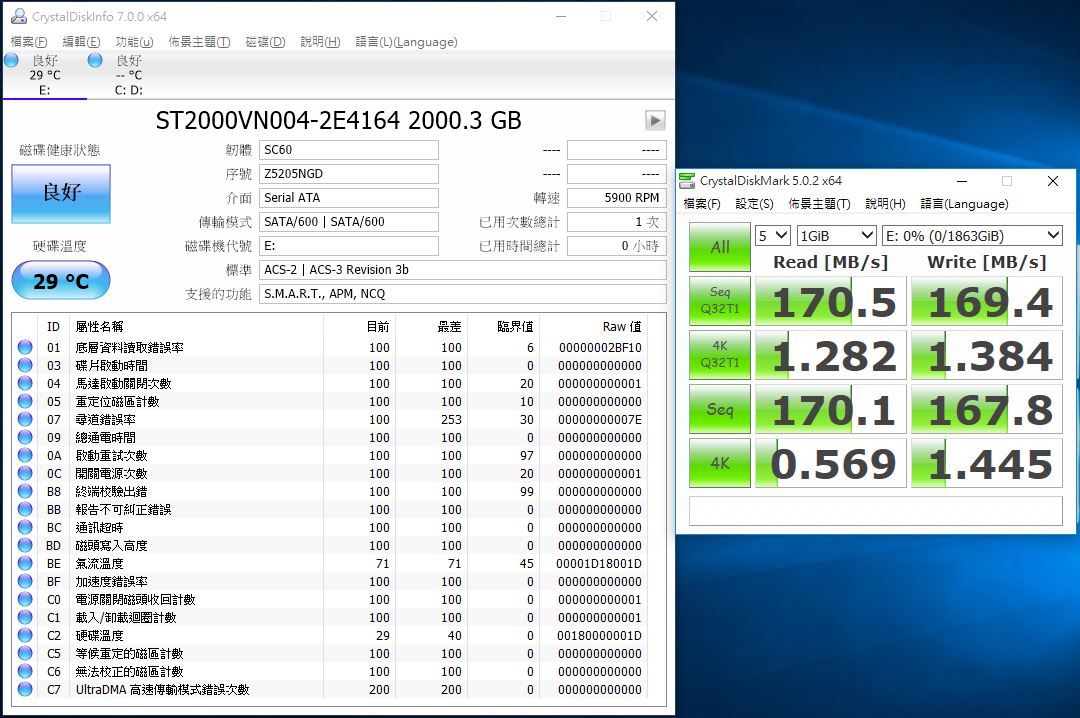Click the status orb for attribute B8
This screenshot has width=1080, height=718.
(x=25, y=491)
